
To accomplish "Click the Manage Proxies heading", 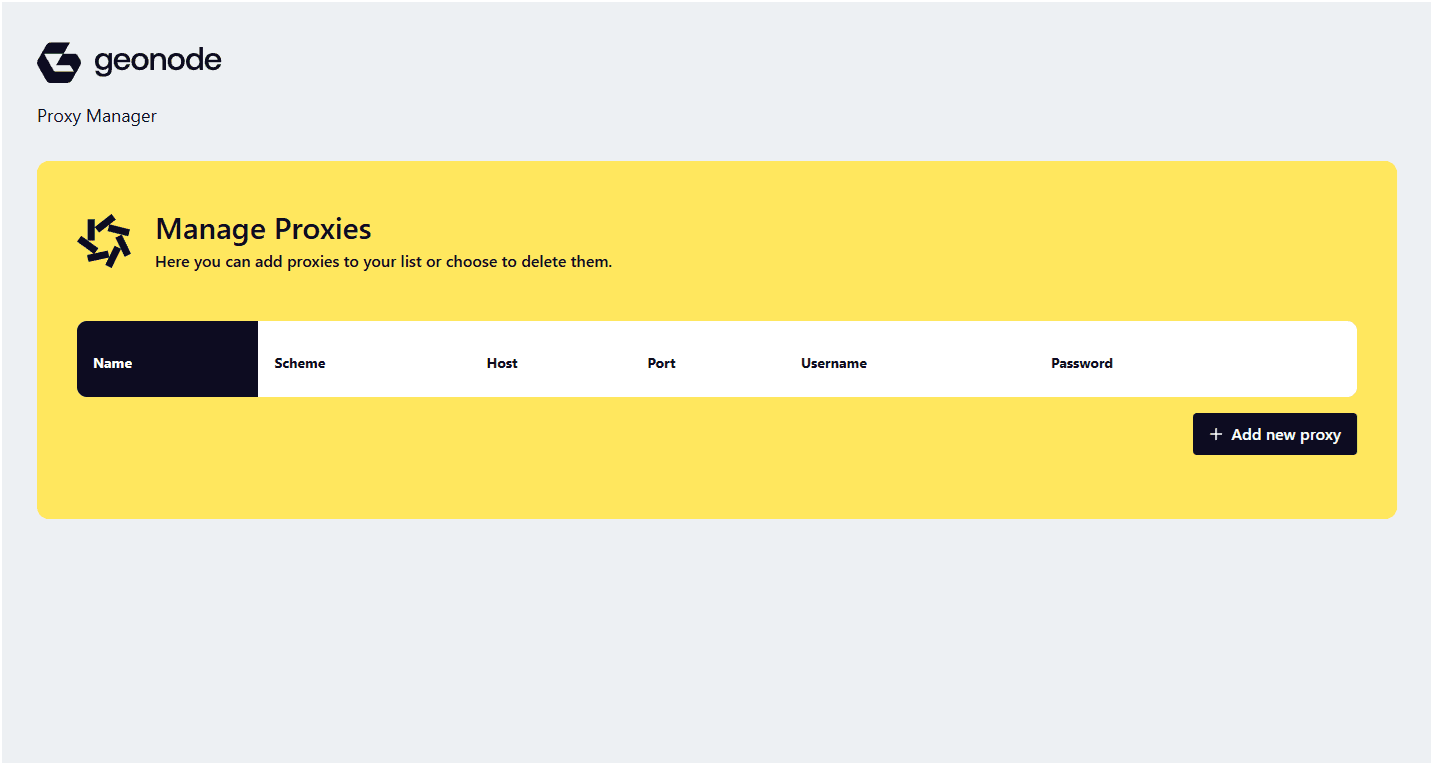I will (x=263, y=229).
